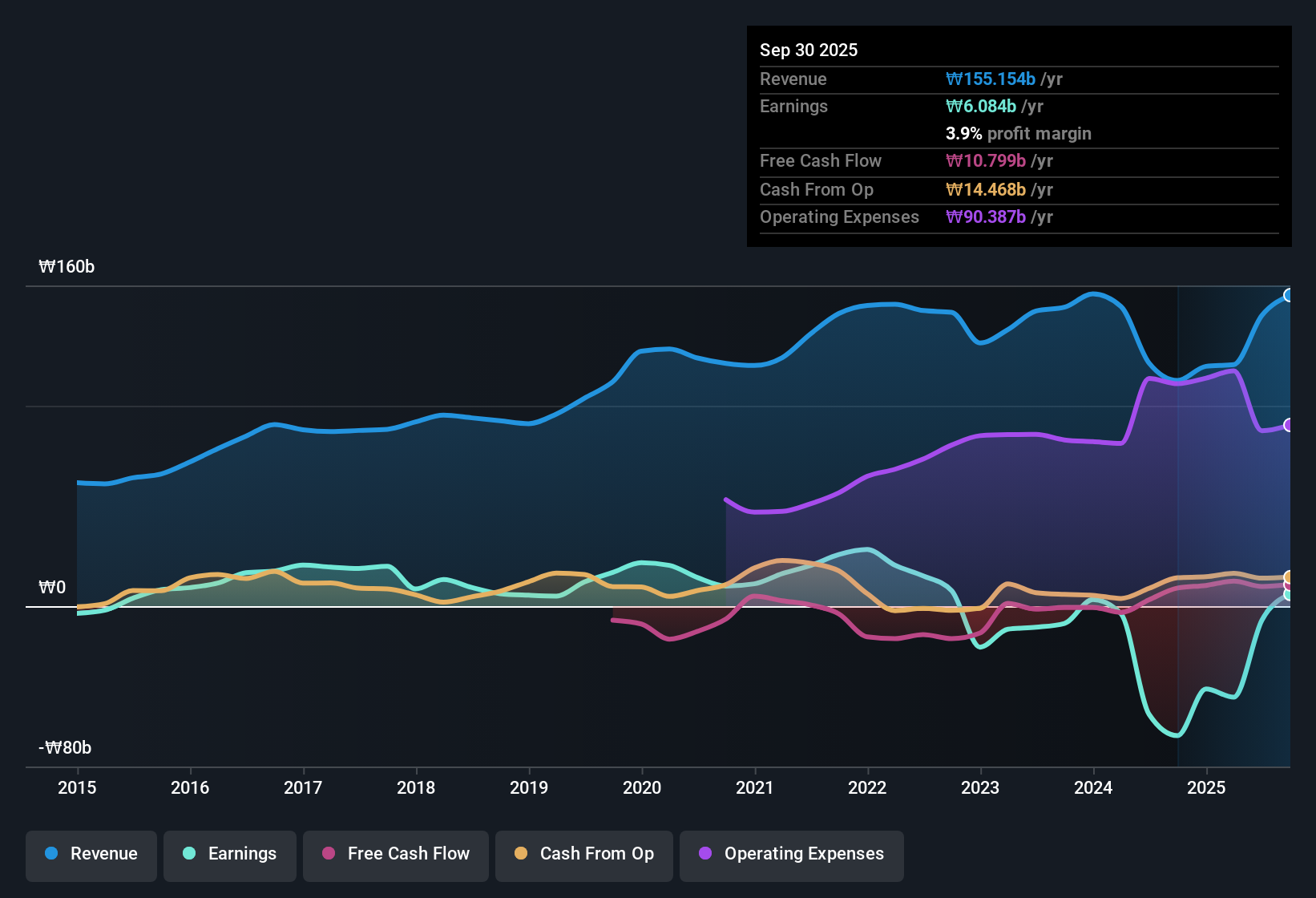1316x898 pixels.
Task: Click the pink Free Cash Flow legend dot
Action: click(x=328, y=854)
